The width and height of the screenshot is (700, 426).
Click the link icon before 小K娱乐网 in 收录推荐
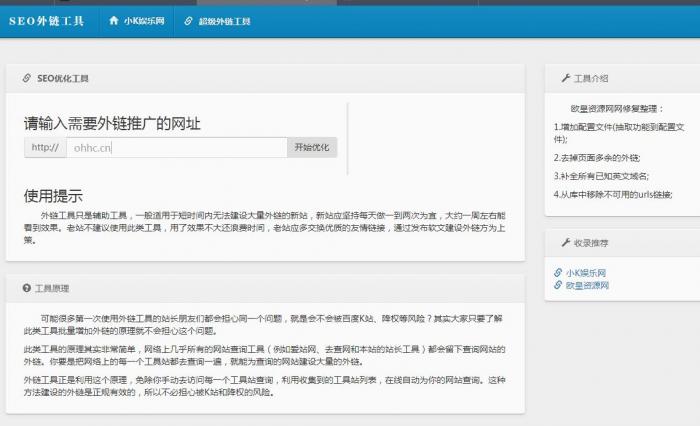tap(558, 272)
